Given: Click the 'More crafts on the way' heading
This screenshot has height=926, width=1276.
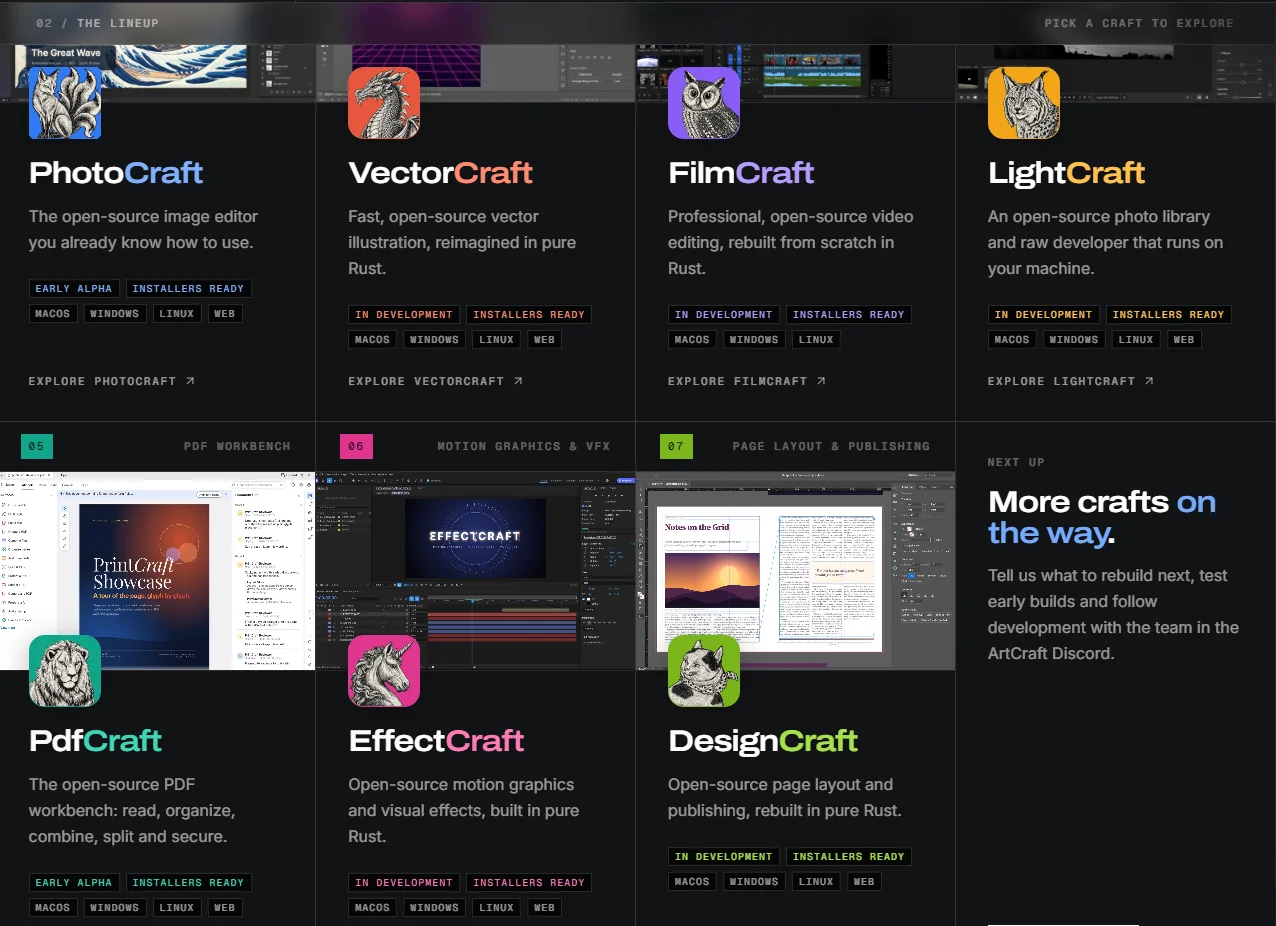Looking at the screenshot, I should 1102,517.
